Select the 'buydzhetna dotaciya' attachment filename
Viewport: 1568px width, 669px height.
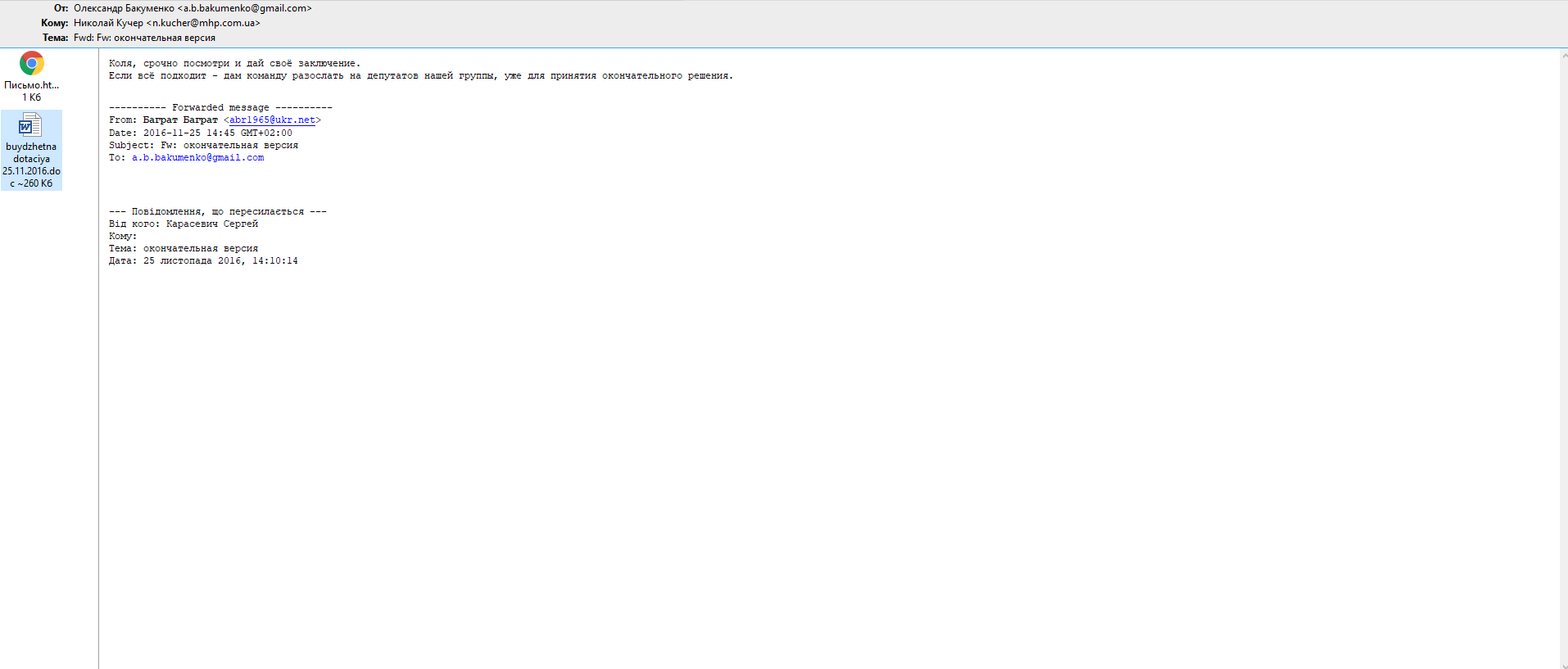pyautogui.click(x=31, y=153)
